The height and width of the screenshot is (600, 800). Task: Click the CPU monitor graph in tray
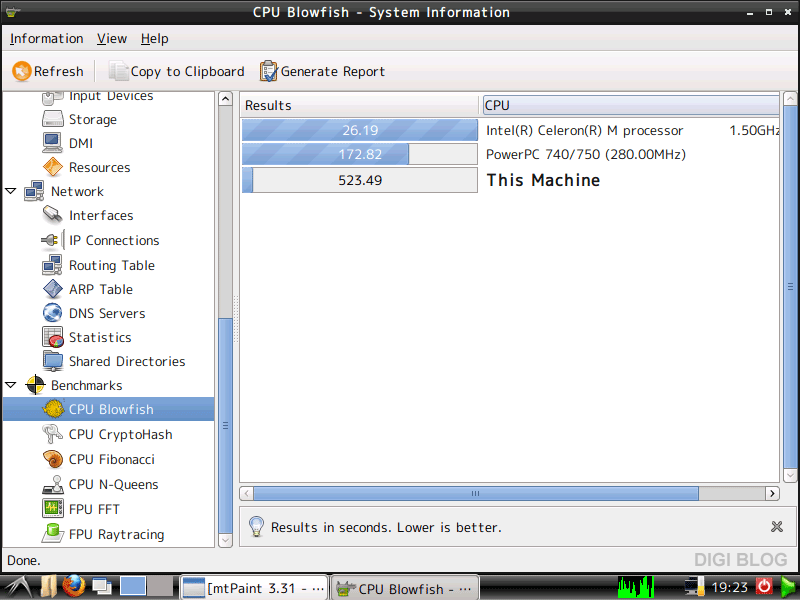pos(636,587)
